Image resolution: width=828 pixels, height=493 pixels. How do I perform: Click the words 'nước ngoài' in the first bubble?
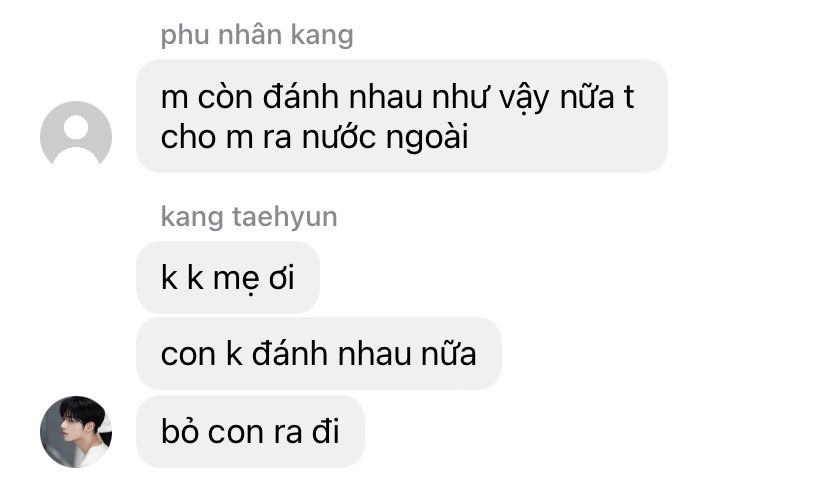[x=385, y=137]
